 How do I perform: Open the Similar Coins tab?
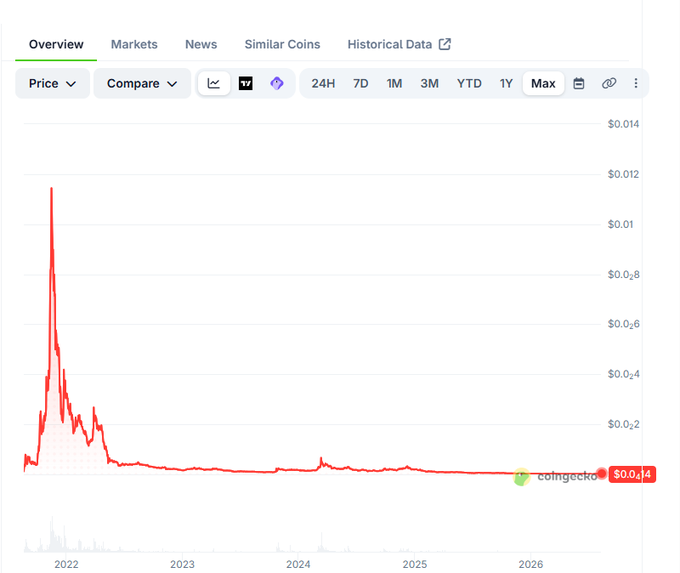(x=282, y=44)
